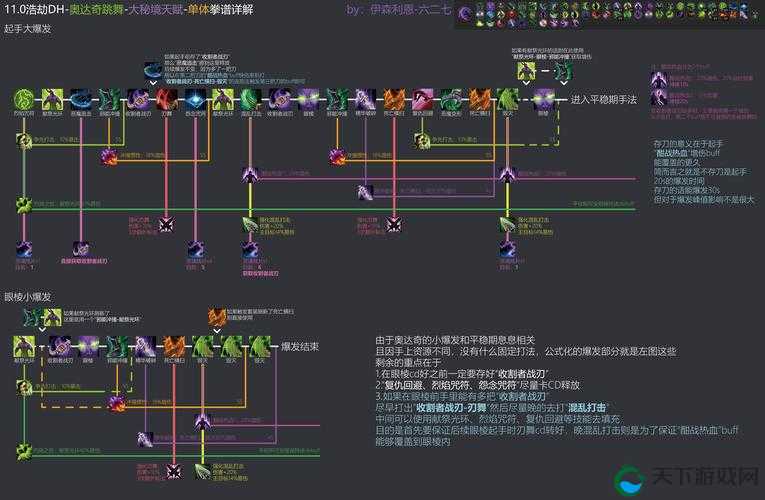Select the author credit by: 伊森利恩-六二七
Viewport: 765px width, 500px height.
[399, 9]
